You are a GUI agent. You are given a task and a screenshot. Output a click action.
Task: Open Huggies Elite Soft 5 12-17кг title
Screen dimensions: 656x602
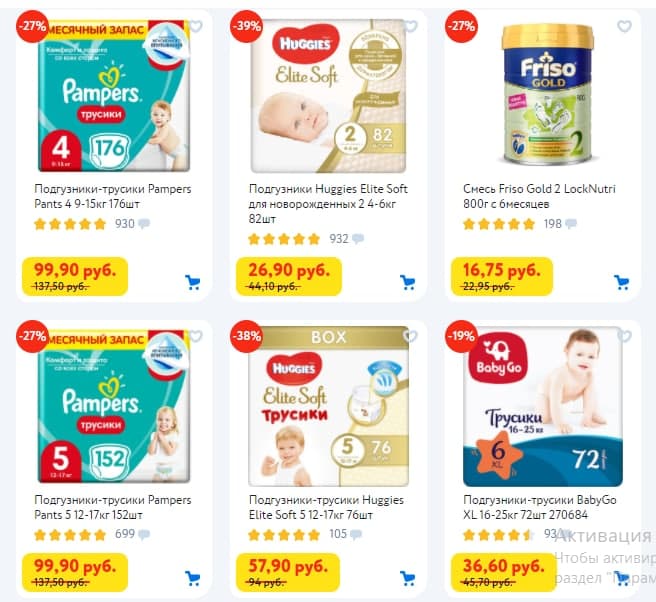point(326,507)
